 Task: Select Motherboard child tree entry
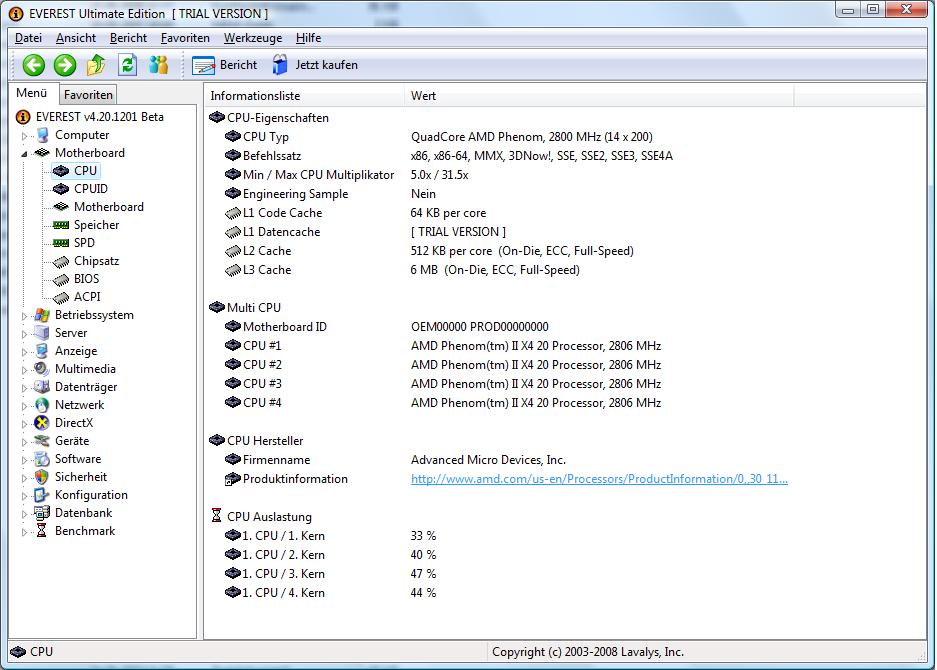(x=109, y=207)
